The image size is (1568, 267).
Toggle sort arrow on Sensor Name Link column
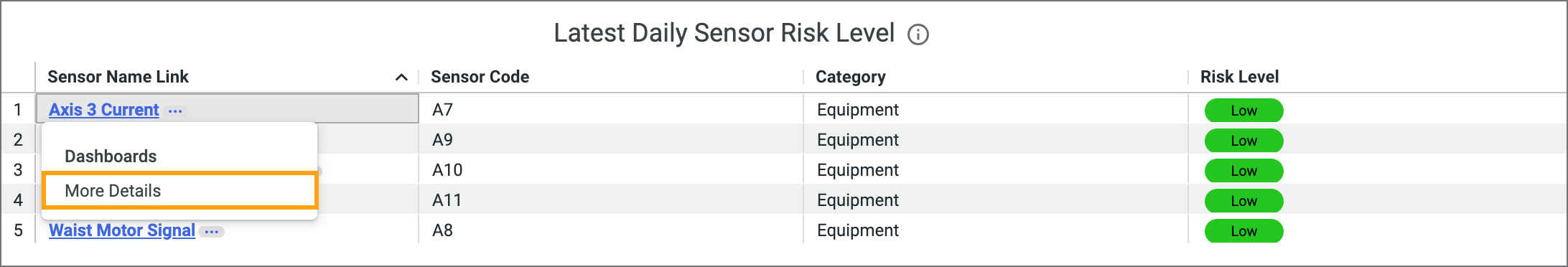pyautogui.click(x=401, y=78)
